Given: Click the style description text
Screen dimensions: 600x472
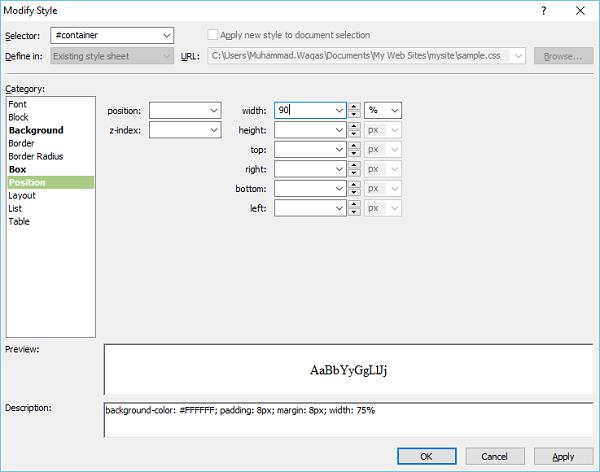Looking at the screenshot, I should click(x=240, y=410).
